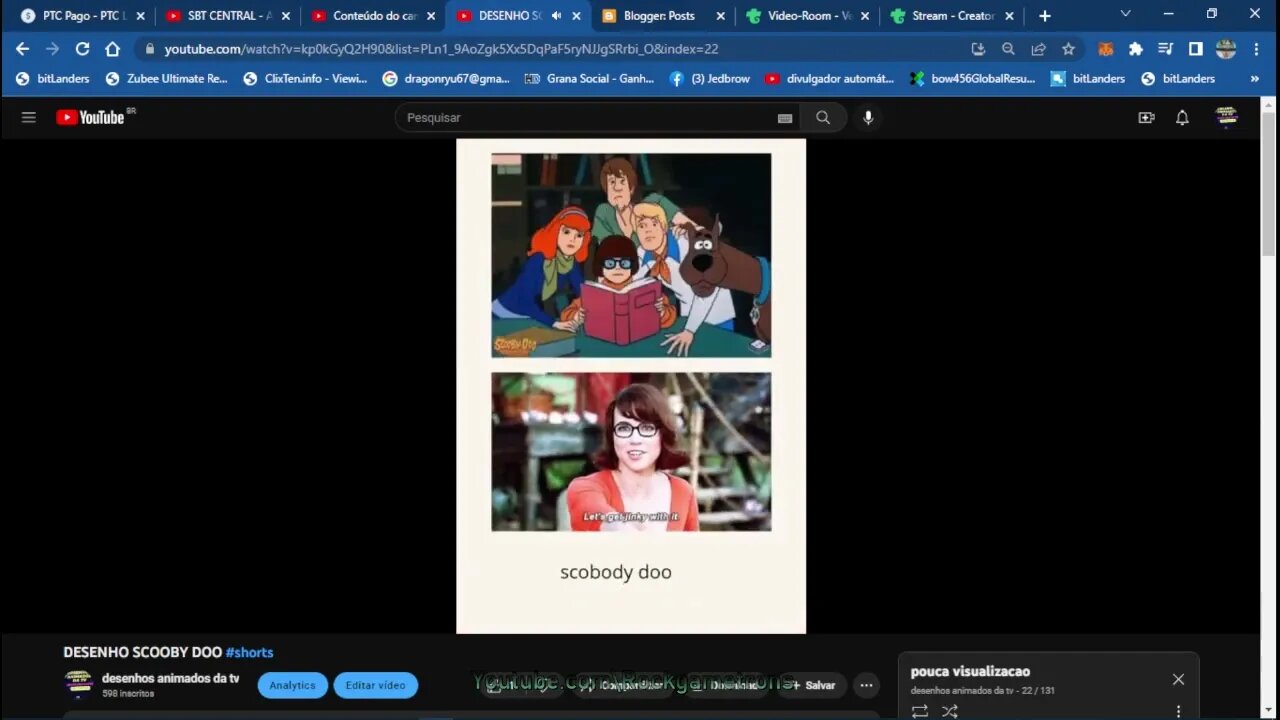Open the YouTube account avatar menu
Screen dimensions: 1280x720
[x=1226, y=117]
